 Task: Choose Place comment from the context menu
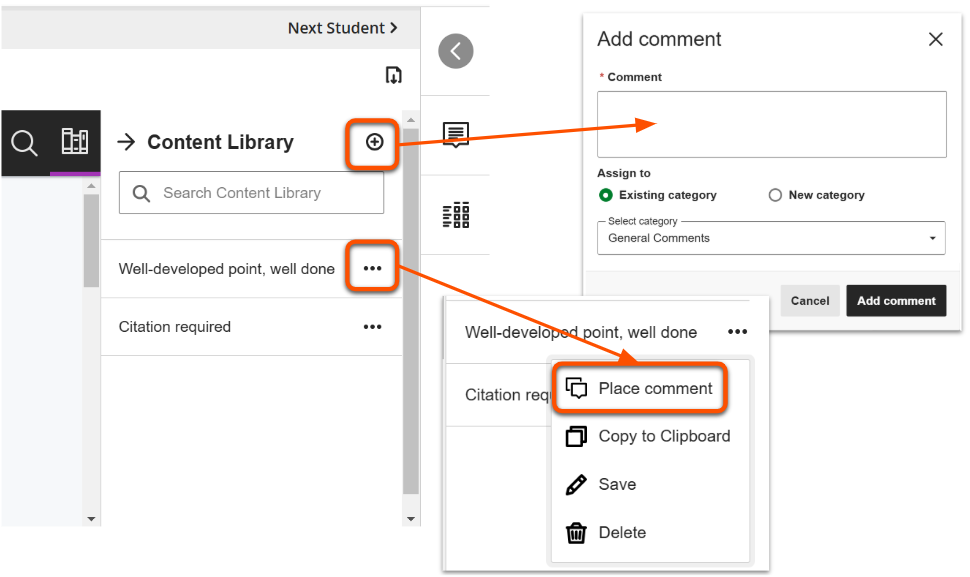point(640,388)
